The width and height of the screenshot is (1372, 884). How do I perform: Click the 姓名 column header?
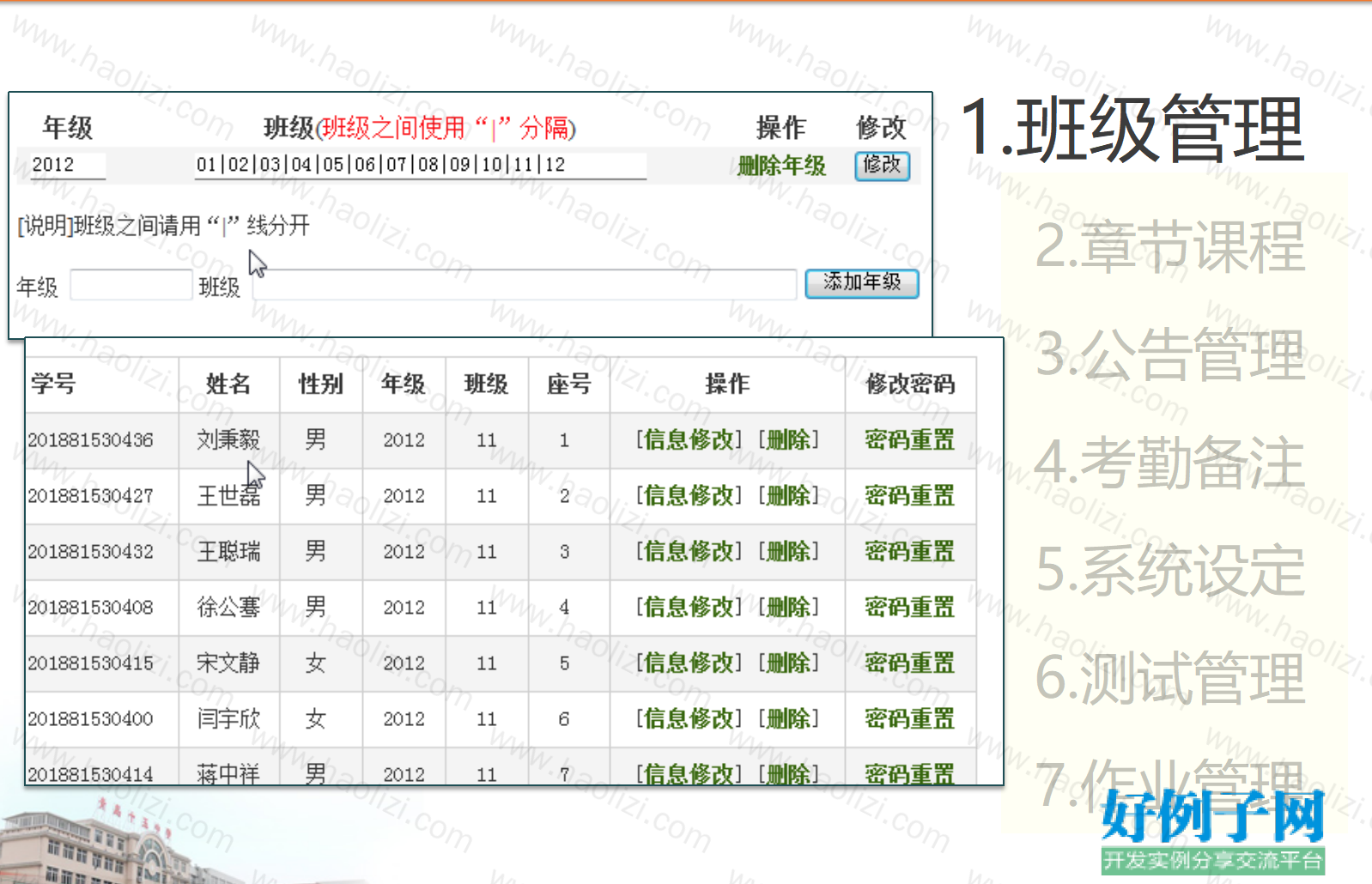pos(228,384)
